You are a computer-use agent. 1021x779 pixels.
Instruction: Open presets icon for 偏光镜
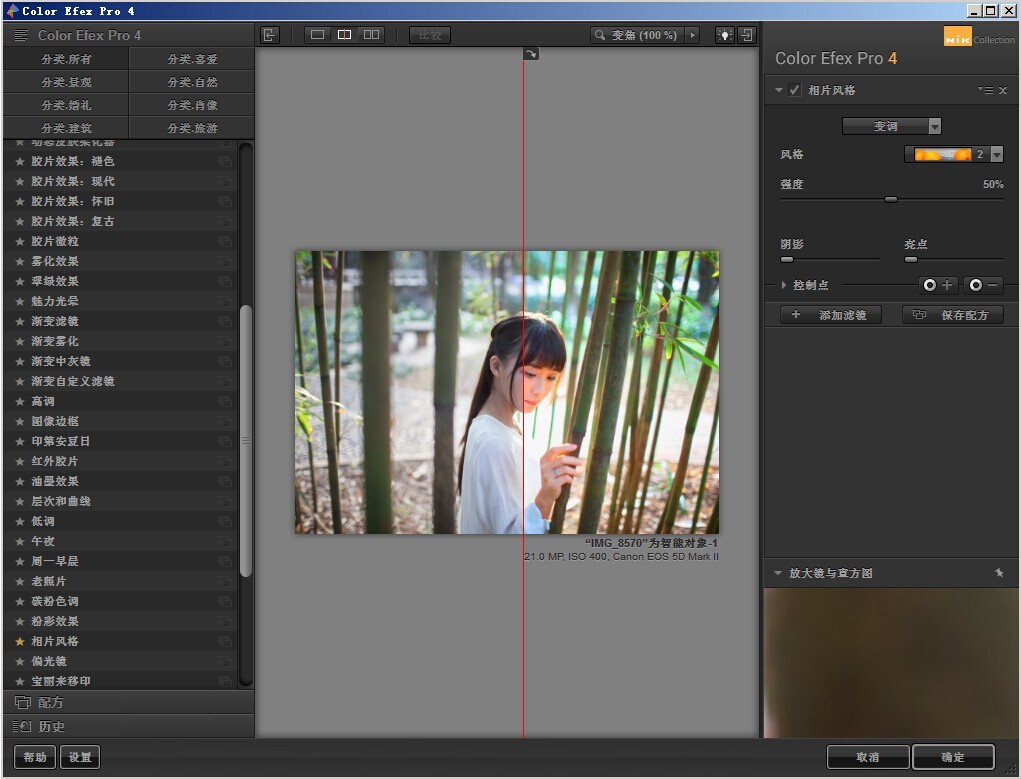tap(225, 661)
